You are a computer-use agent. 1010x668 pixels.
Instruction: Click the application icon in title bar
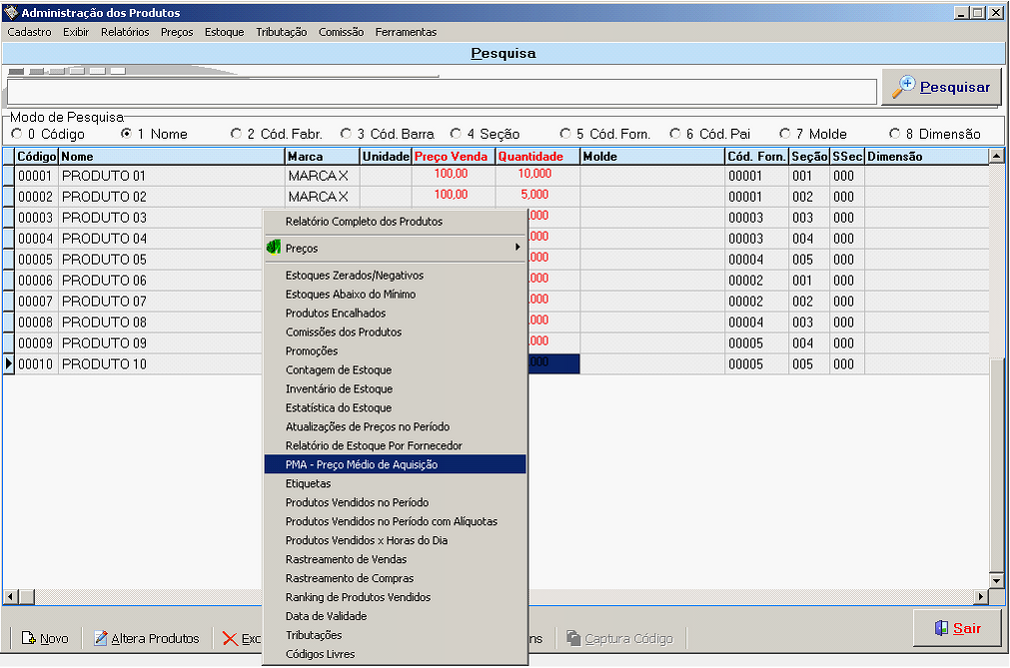(11, 13)
